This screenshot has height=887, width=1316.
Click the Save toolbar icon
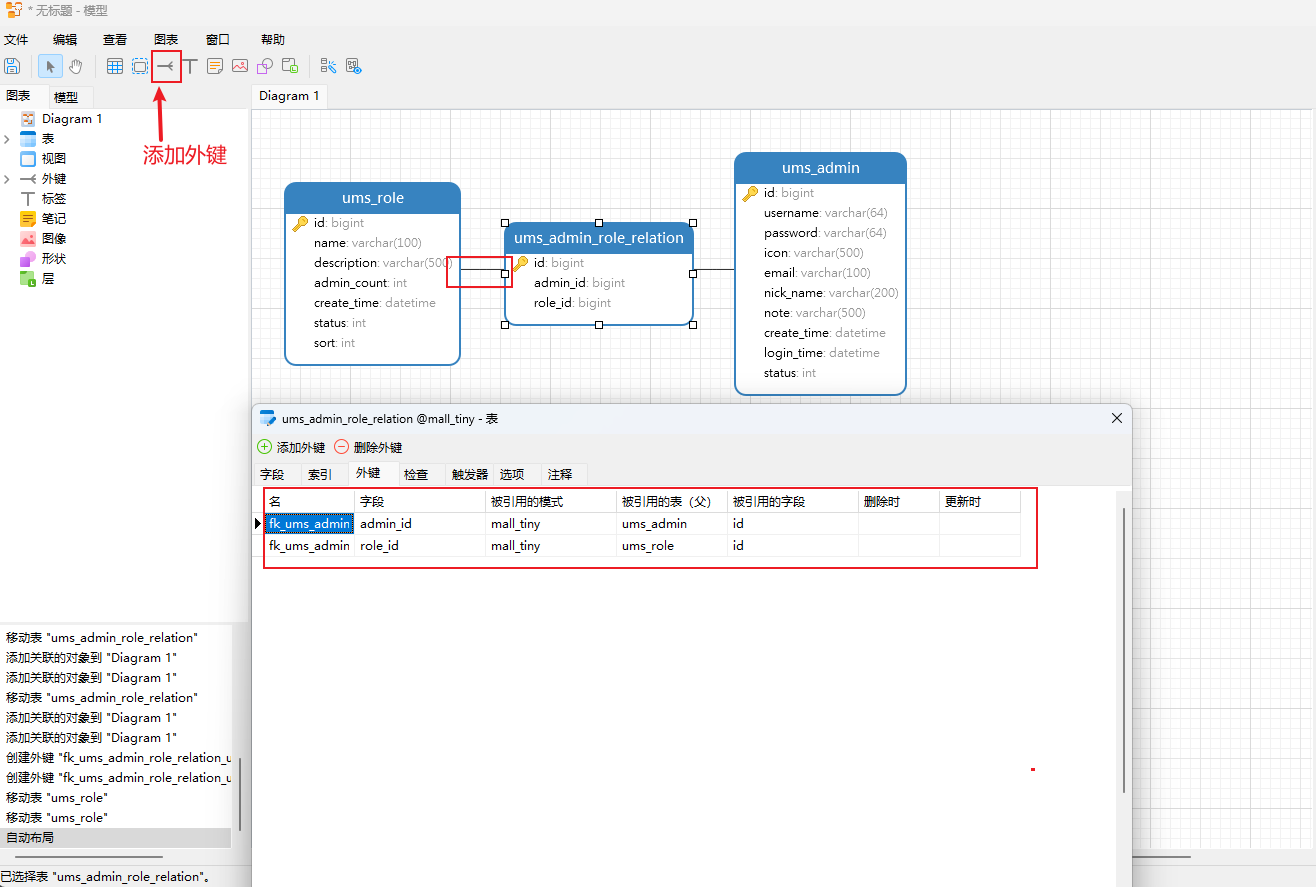coord(12,66)
